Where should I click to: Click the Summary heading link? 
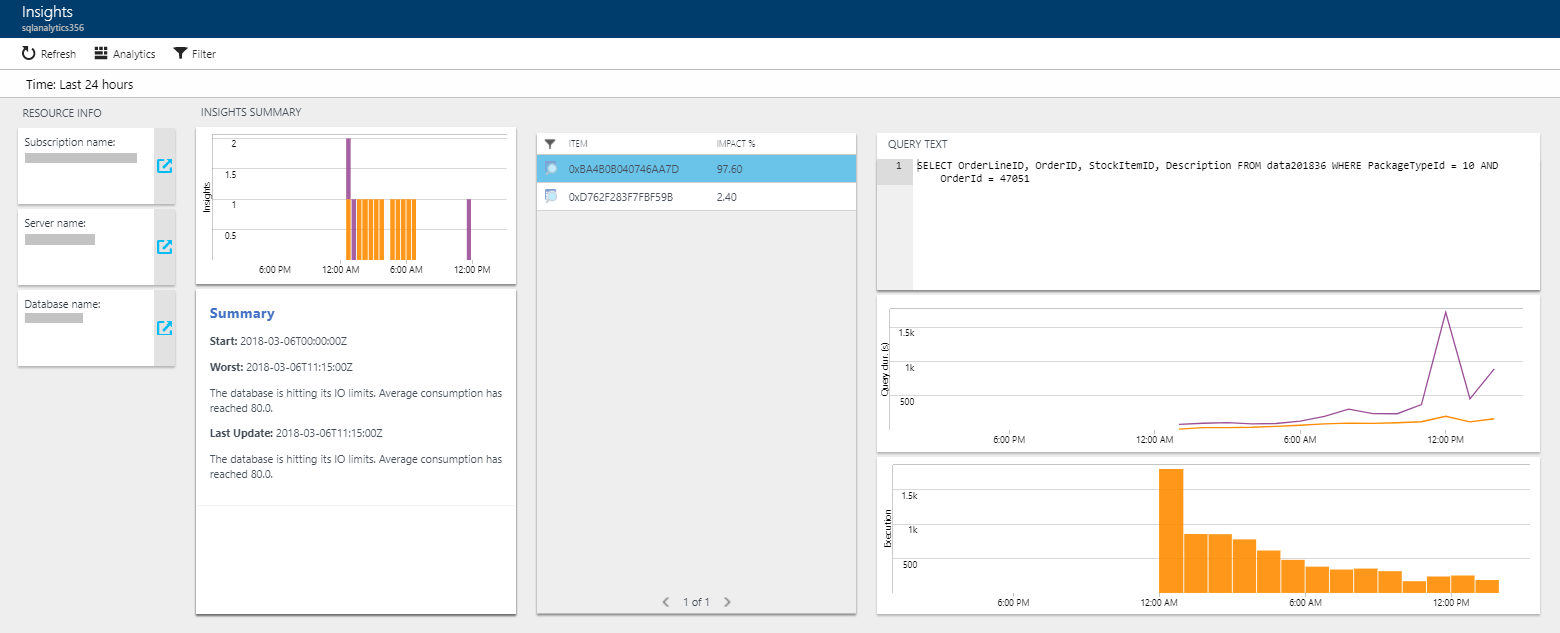point(242,313)
